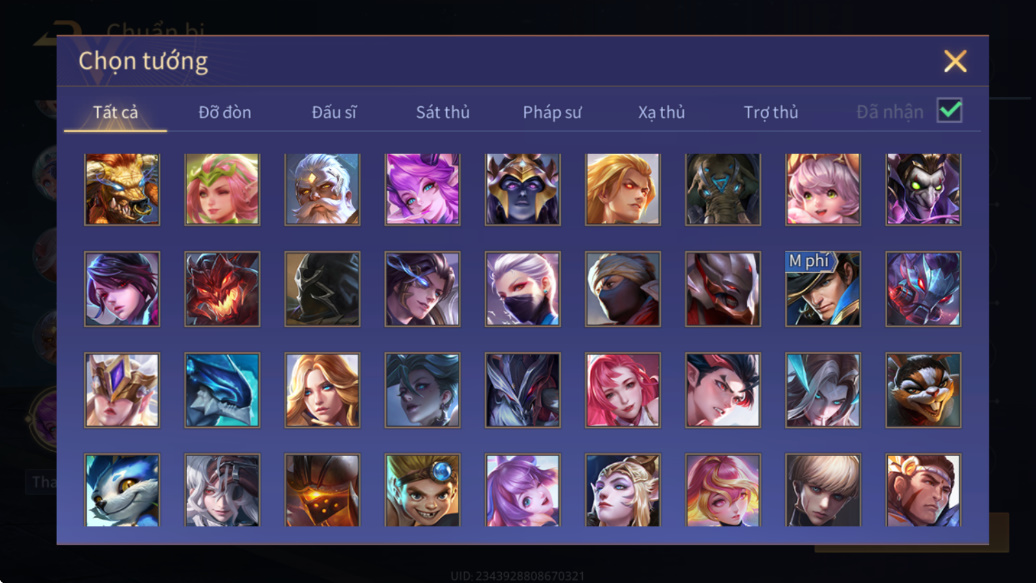Viewport: 1036px width, 583px height.
Task: Choose the white-bearded old man hero
Action: point(322,190)
